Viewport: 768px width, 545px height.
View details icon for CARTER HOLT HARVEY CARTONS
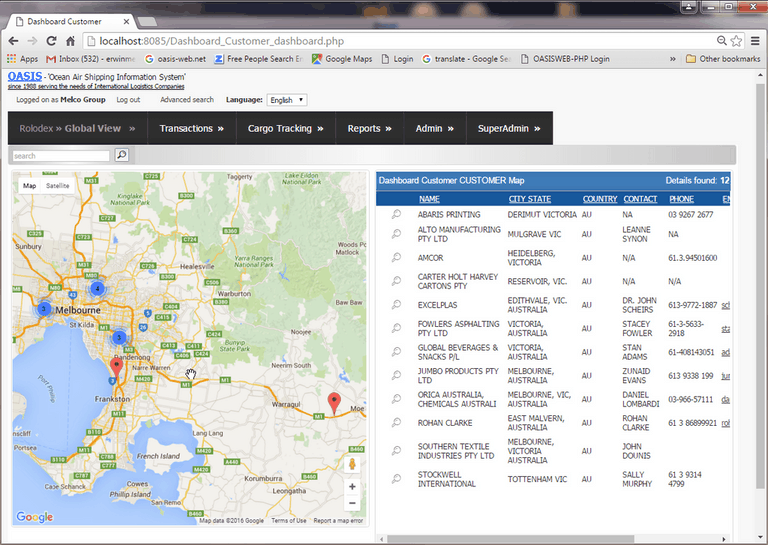[396, 281]
